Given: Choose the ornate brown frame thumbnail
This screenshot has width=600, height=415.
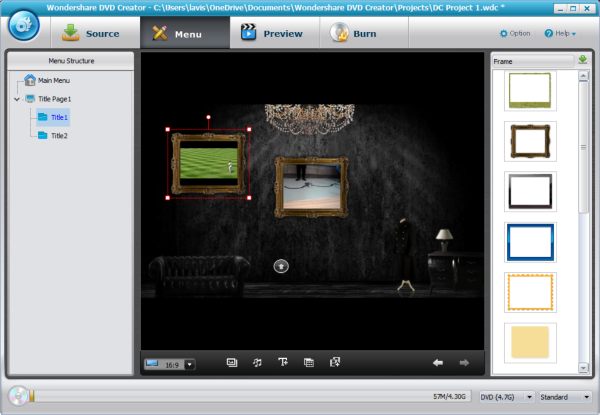Looking at the screenshot, I should pyautogui.click(x=530, y=141).
